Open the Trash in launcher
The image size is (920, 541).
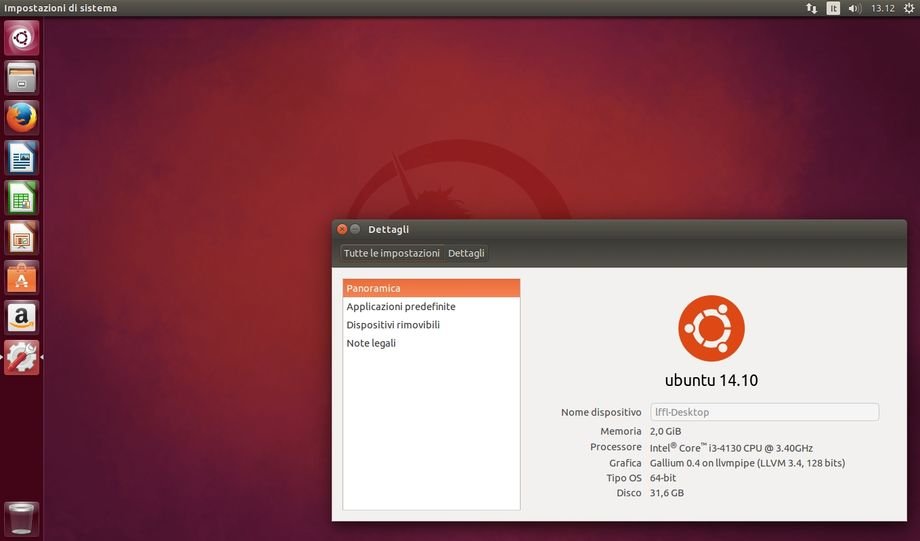point(22,519)
